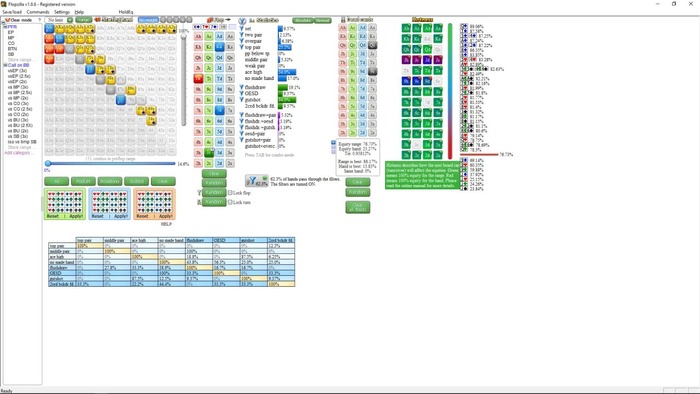The width and height of the screenshot is (700, 394).
Task: Select the Ah card in the flop grid
Action: click(x=198, y=36)
